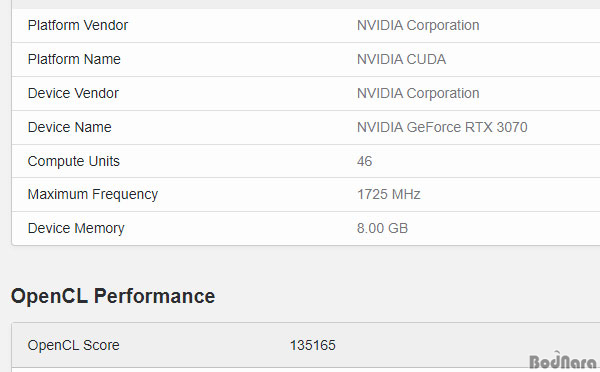Viewport: 600px width, 372px height.
Task: Click the Maximum Frequency label
Action: [x=93, y=194]
